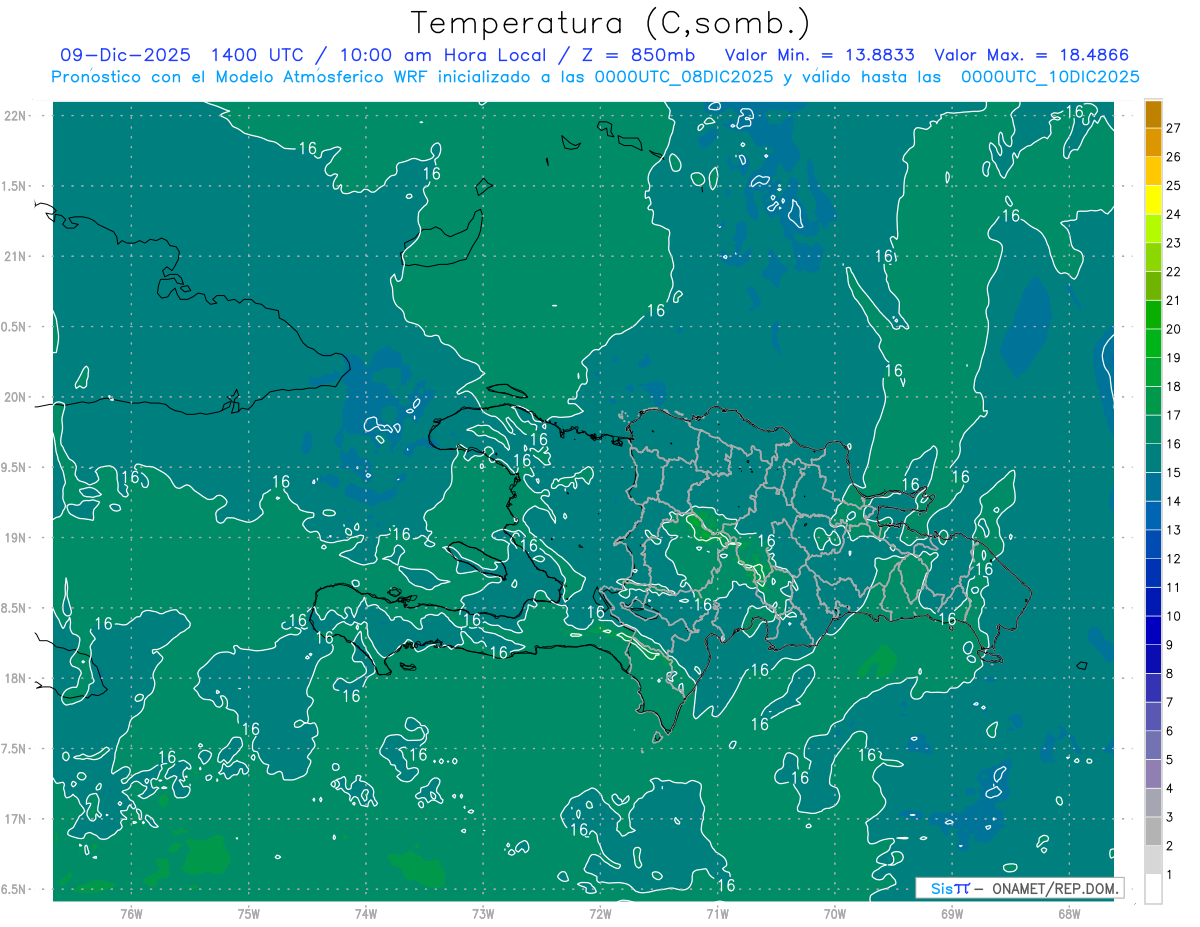Screen dimensions: 1200x927
Task: Select the initialization stamp "0000UTC_08DIC2025"
Action: (x=683, y=76)
